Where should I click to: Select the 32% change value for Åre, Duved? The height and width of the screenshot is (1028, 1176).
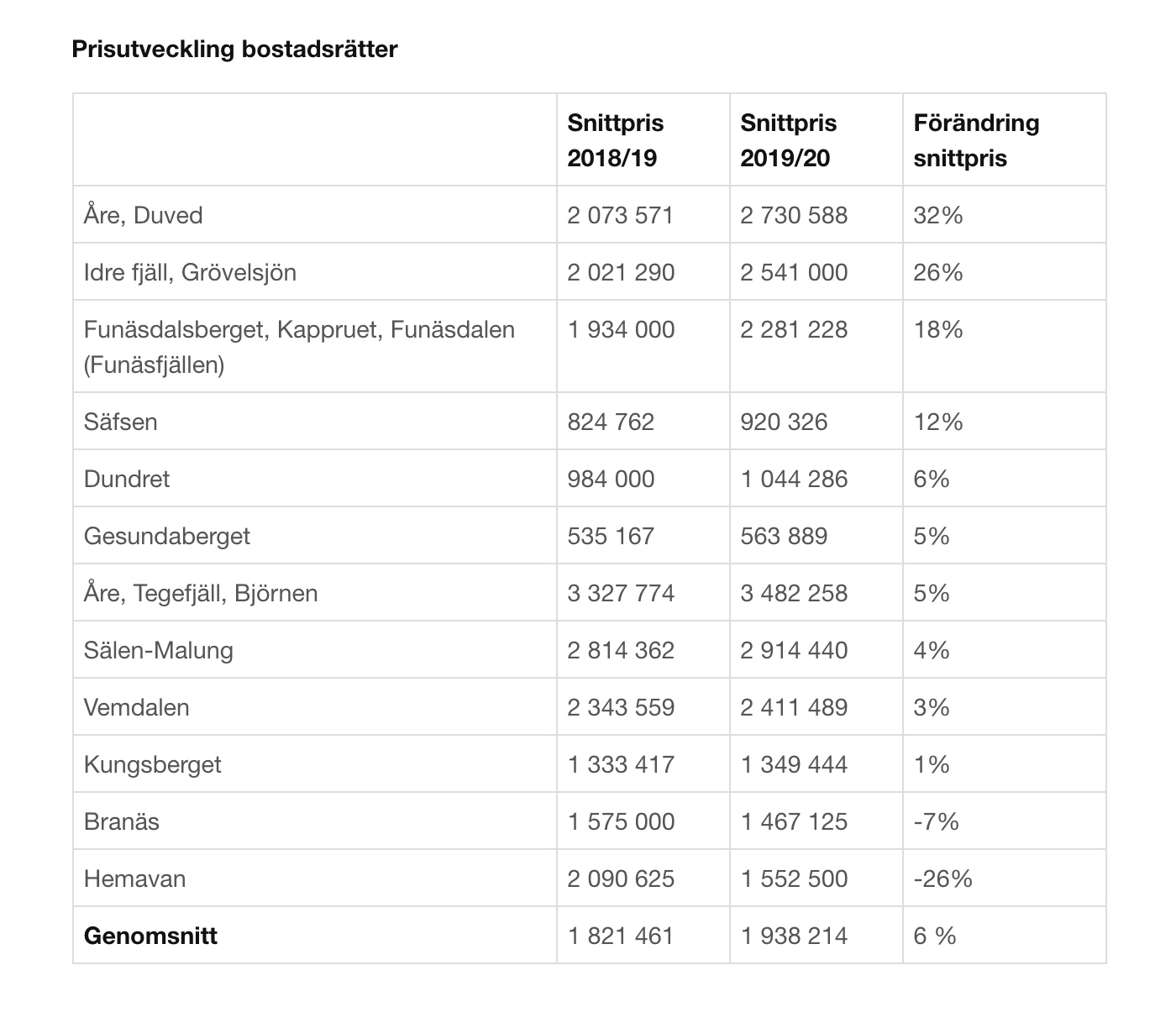(938, 215)
